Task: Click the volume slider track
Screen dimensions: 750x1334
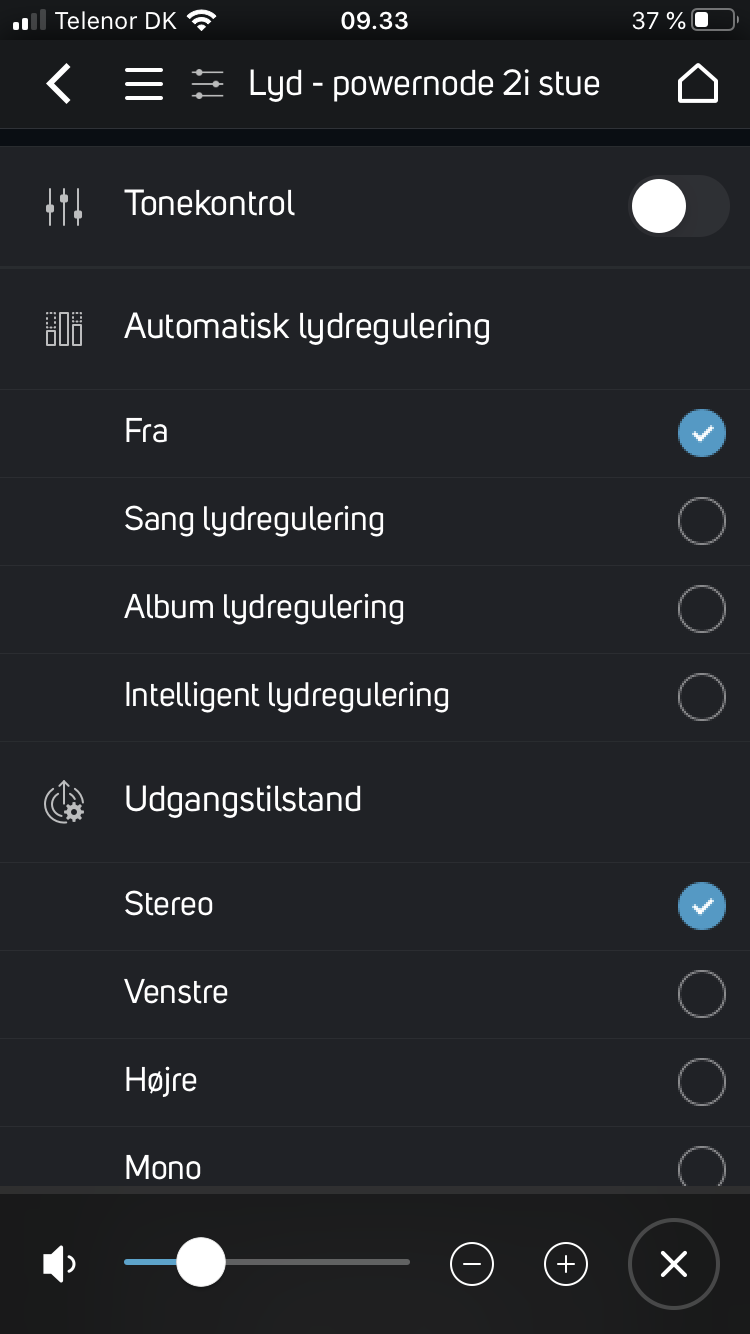Action: pos(320,1263)
